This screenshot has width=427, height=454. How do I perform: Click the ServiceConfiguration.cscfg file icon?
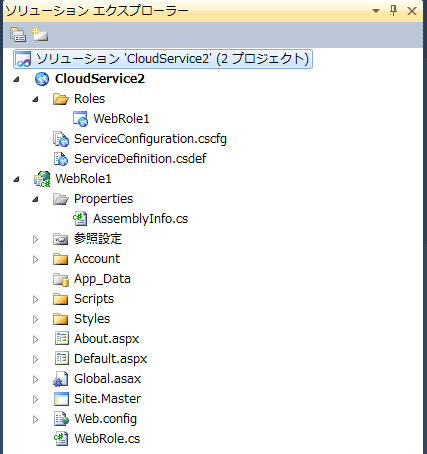pyautogui.click(x=61, y=139)
